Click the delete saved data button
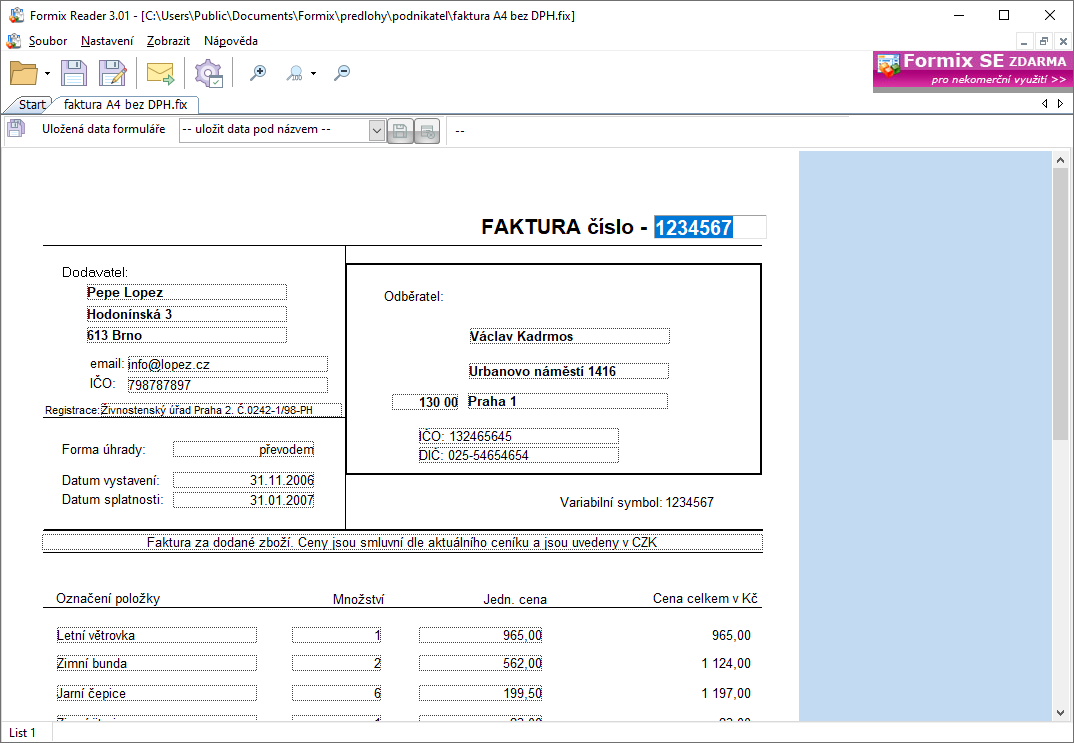The width and height of the screenshot is (1074, 743). click(427, 130)
